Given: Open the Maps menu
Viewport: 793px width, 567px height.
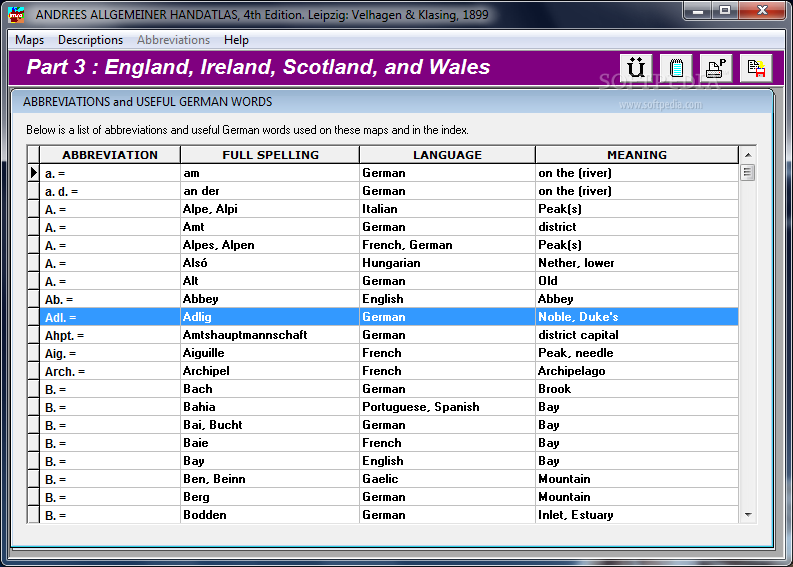Looking at the screenshot, I should pos(29,40).
